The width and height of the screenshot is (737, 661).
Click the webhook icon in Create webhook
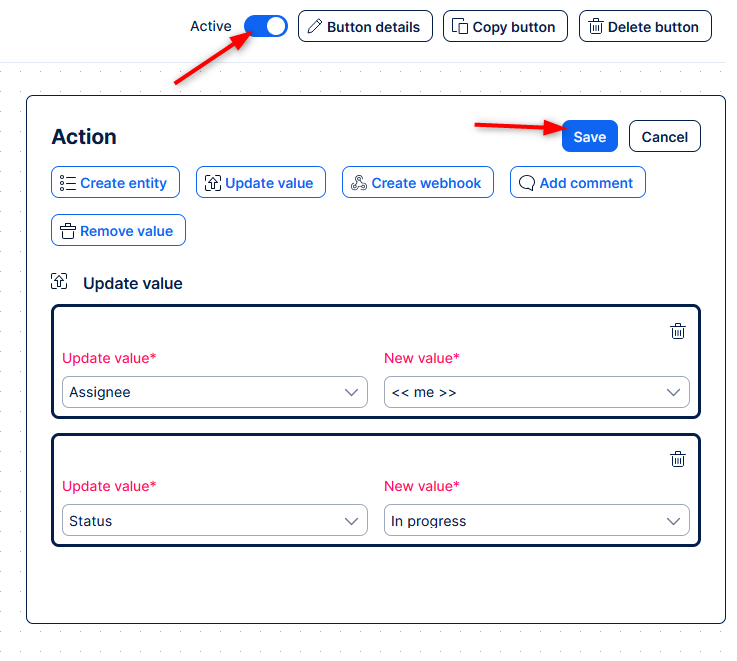pyautogui.click(x=359, y=183)
